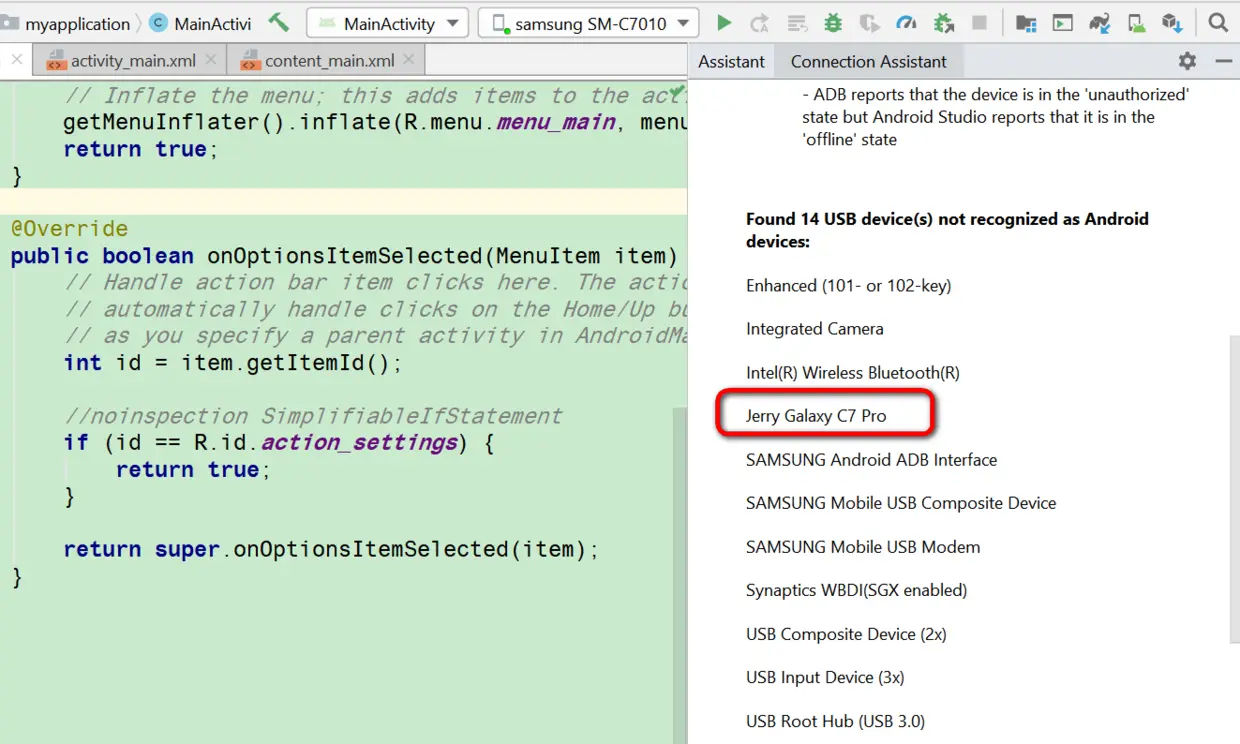The height and width of the screenshot is (744, 1240).
Task: Open Search Everywhere magnifier
Action: click(x=1218, y=22)
